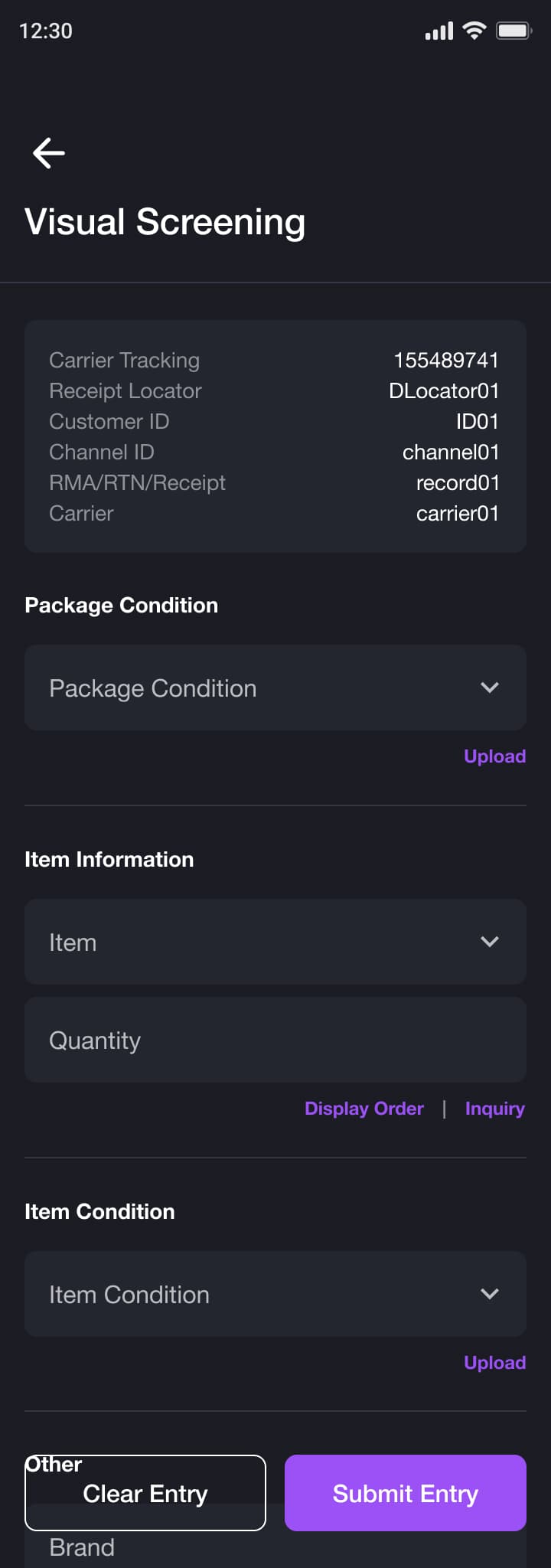Image resolution: width=551 pixels, height=1568 pixels.
Task: Open the Display Order link
Action: (x=364, y=1109)
